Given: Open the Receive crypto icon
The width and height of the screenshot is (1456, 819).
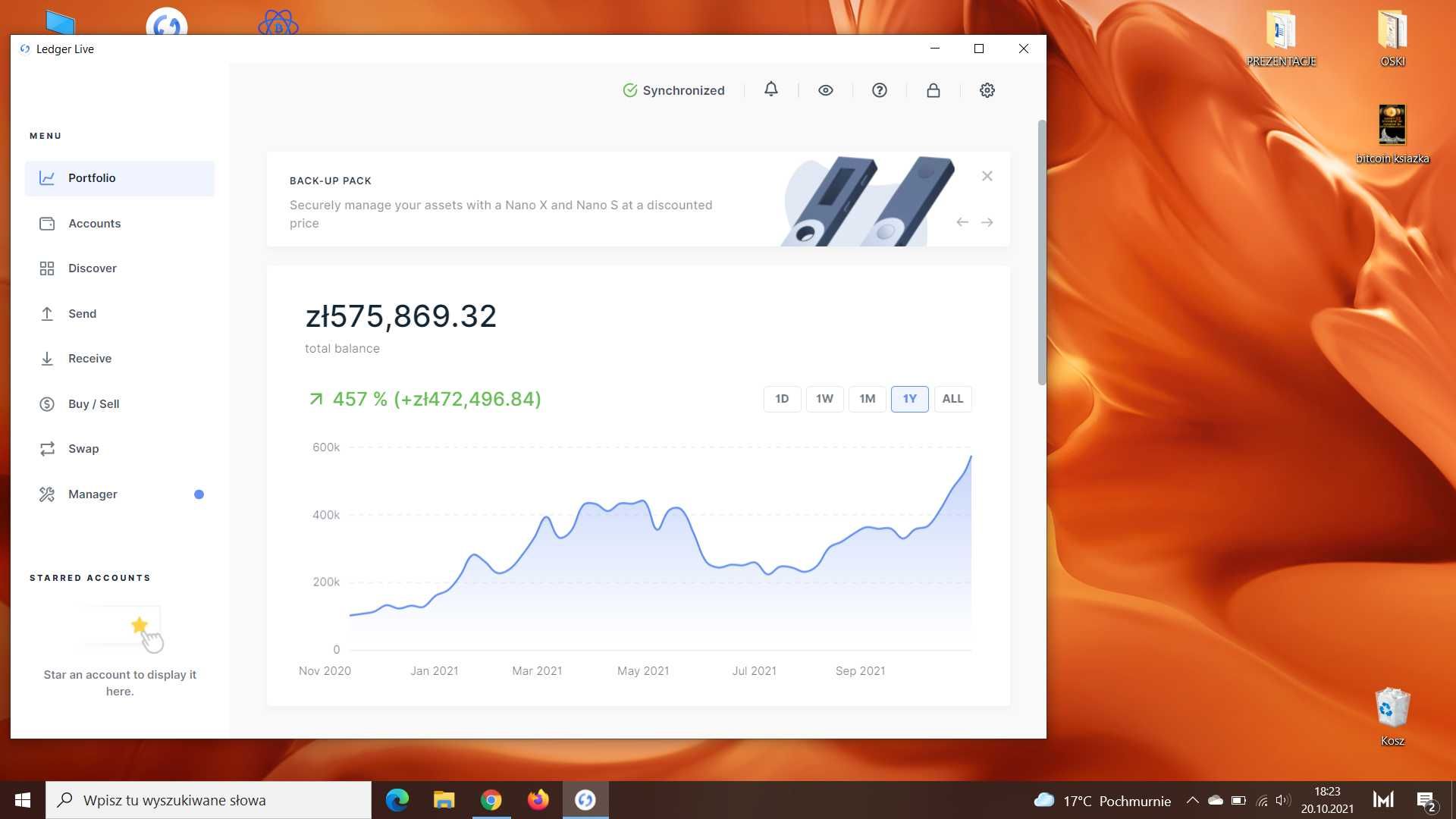Looking at the screenshot, I should [x=46, y=358].
